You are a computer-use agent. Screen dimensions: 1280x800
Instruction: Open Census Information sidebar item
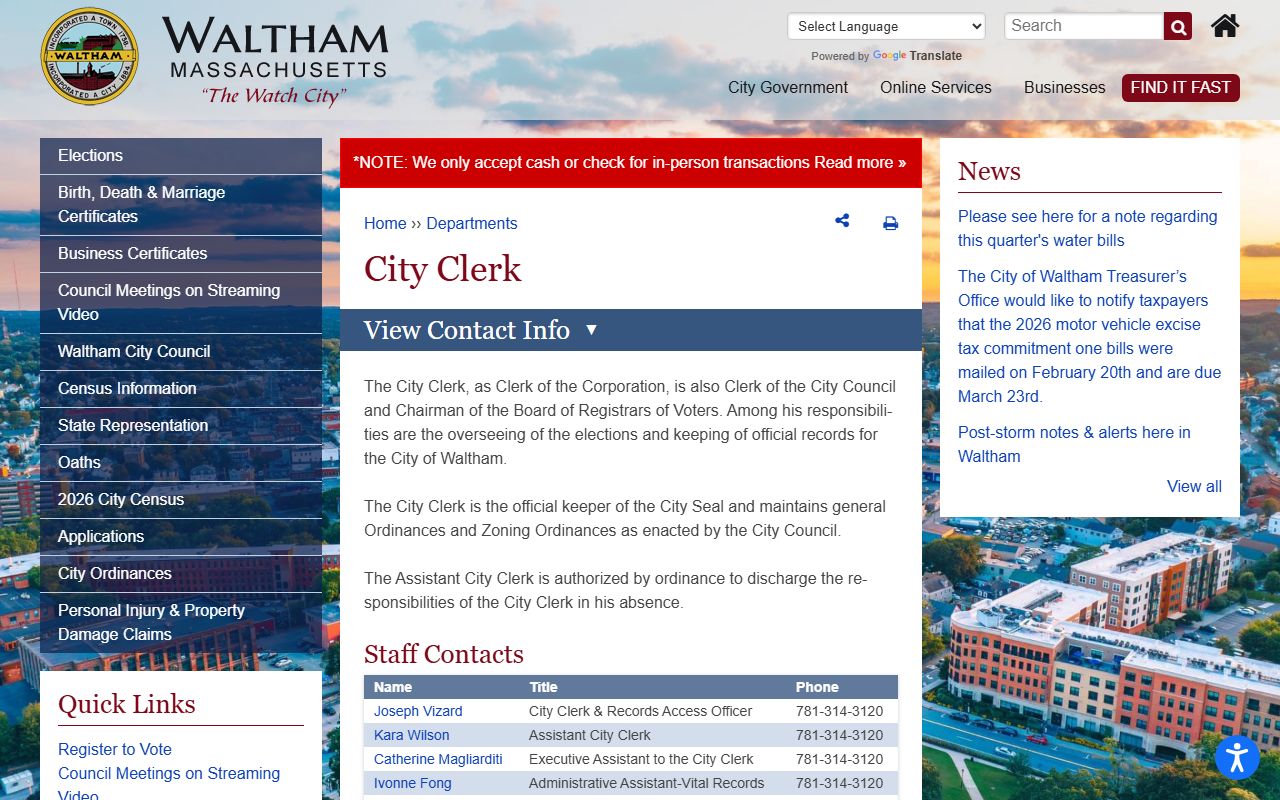(181, 389)
